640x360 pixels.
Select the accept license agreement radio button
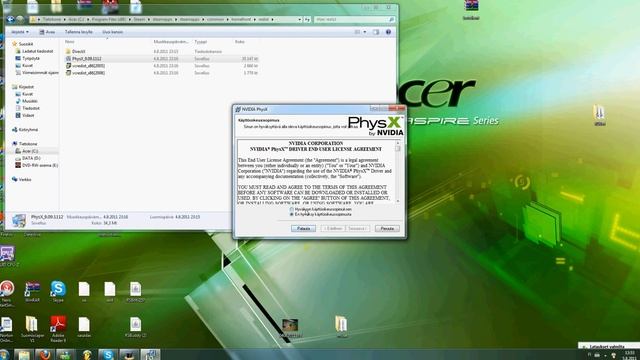pyautogui.click(x=291, y=209)
